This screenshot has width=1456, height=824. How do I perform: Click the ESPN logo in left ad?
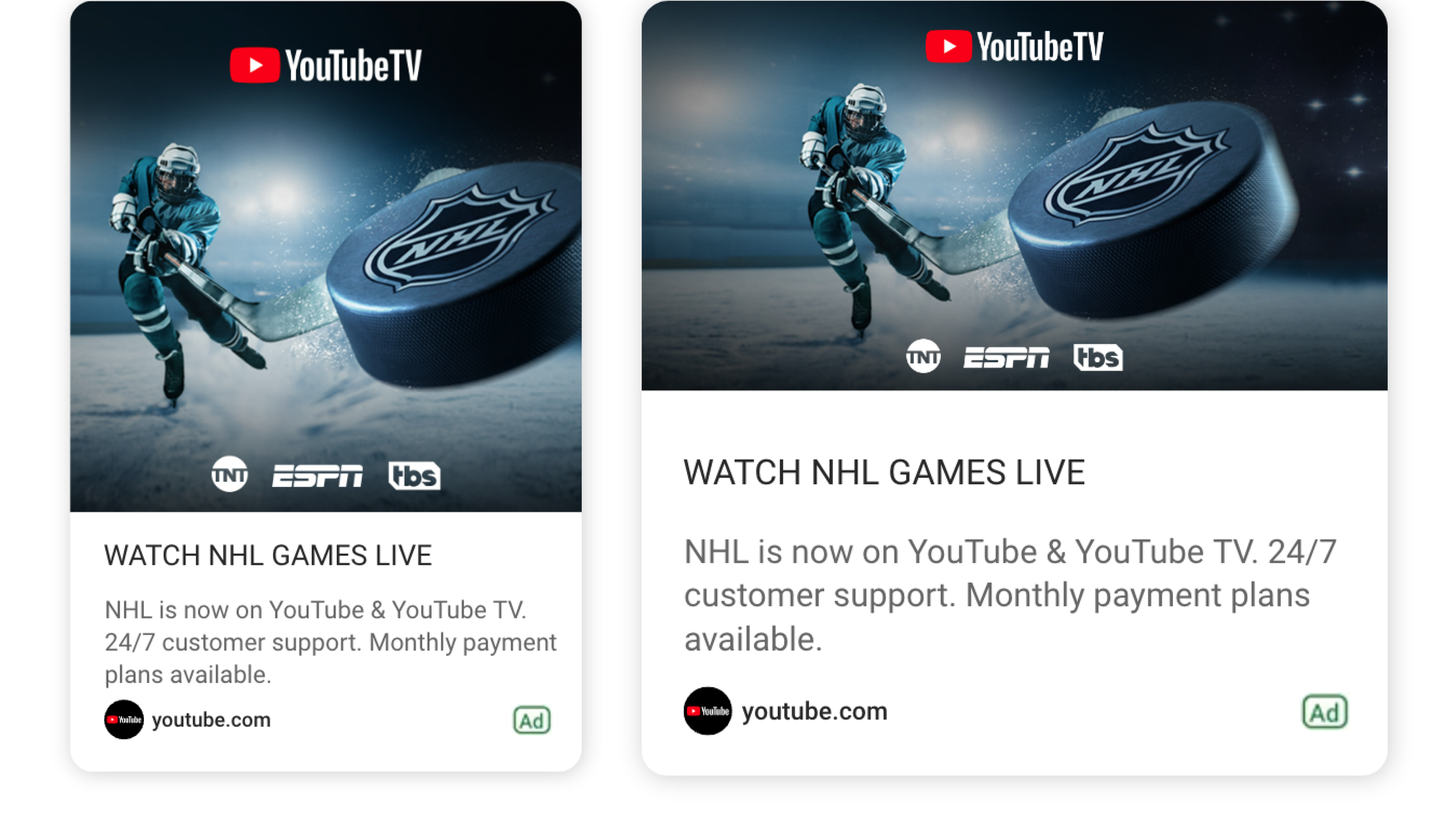tap(317, 475)
